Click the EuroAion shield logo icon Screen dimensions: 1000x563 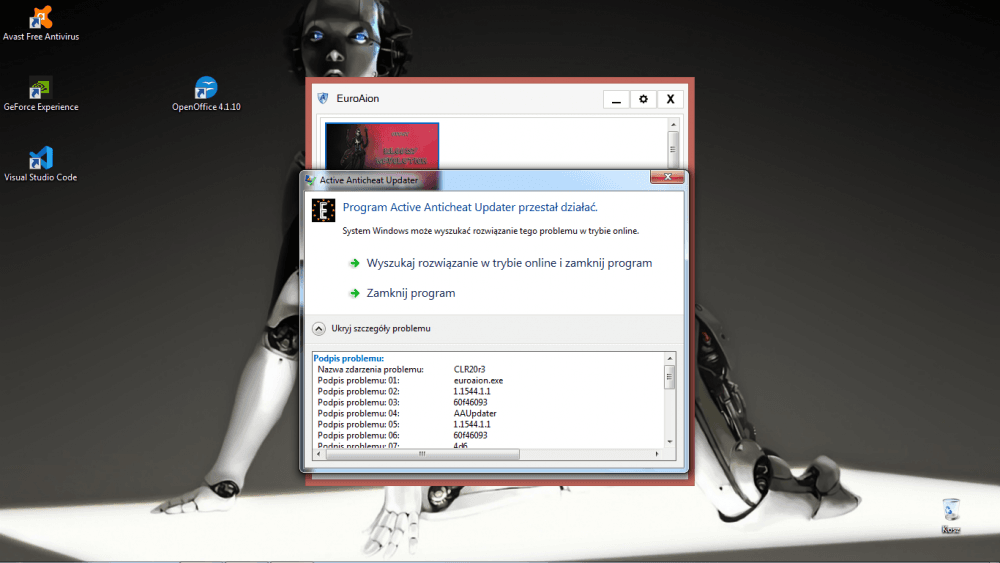323,98
